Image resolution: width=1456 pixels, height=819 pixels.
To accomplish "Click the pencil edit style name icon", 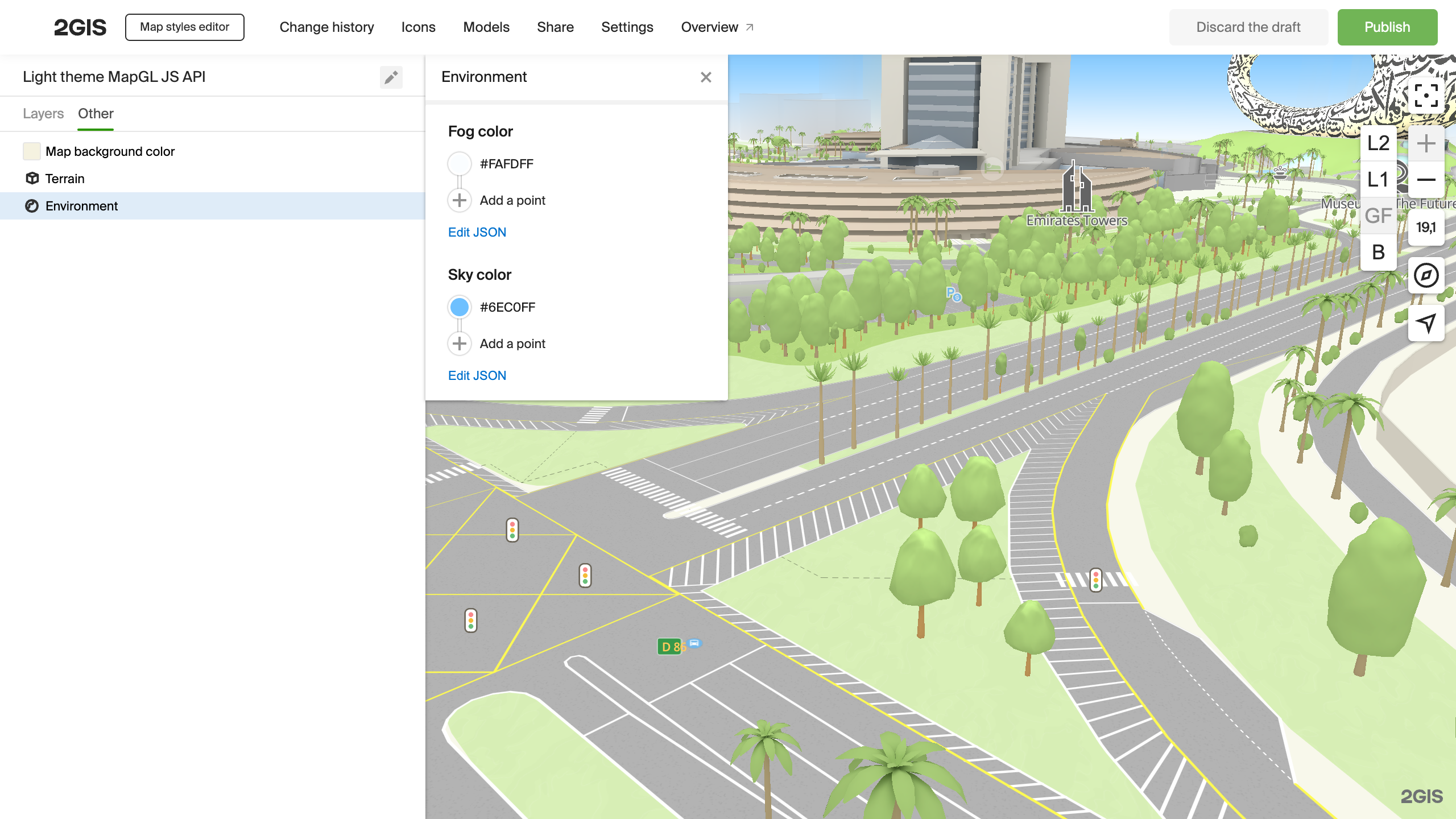I will pyautogui.click(x=391, y=77).
